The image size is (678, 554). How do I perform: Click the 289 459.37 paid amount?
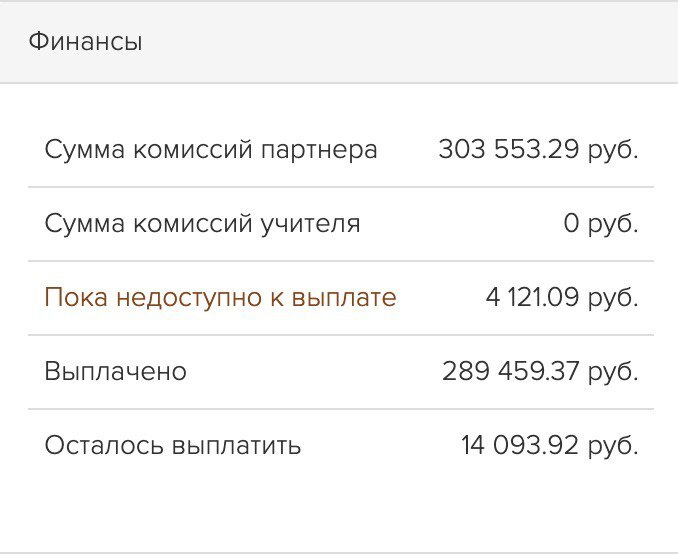point(511,372)
